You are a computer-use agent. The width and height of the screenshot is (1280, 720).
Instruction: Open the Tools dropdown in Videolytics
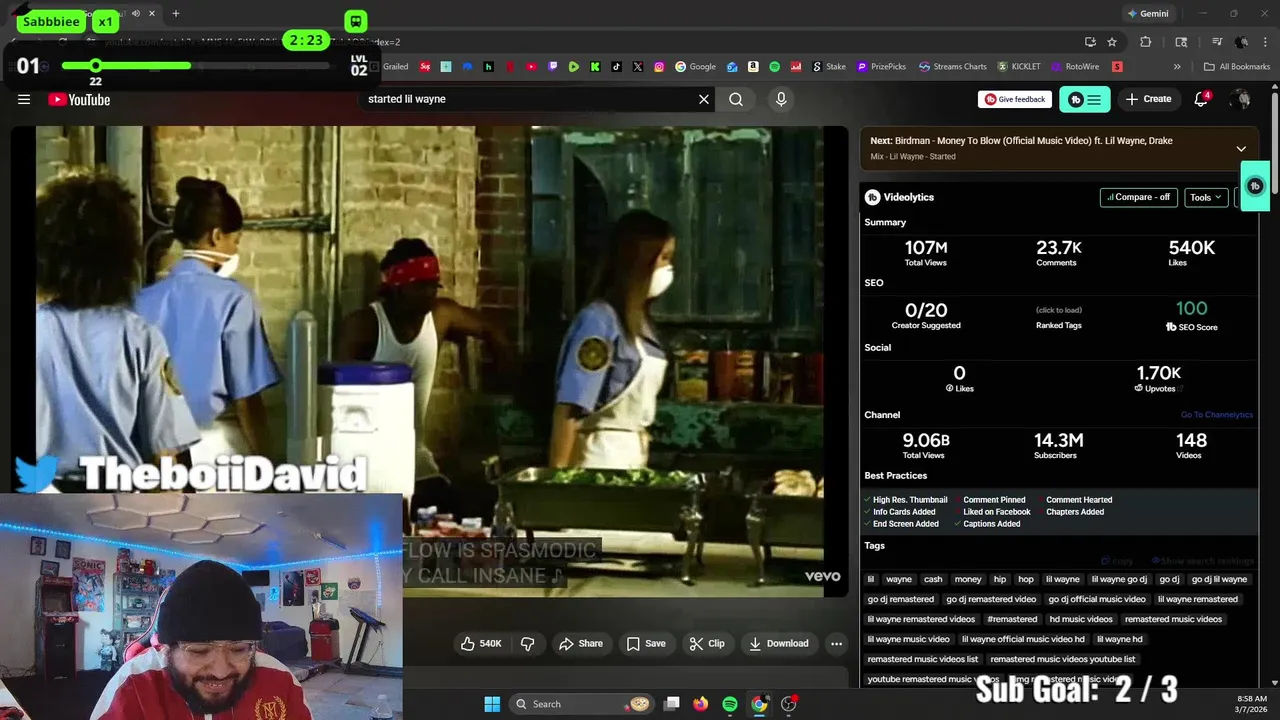1206,197
